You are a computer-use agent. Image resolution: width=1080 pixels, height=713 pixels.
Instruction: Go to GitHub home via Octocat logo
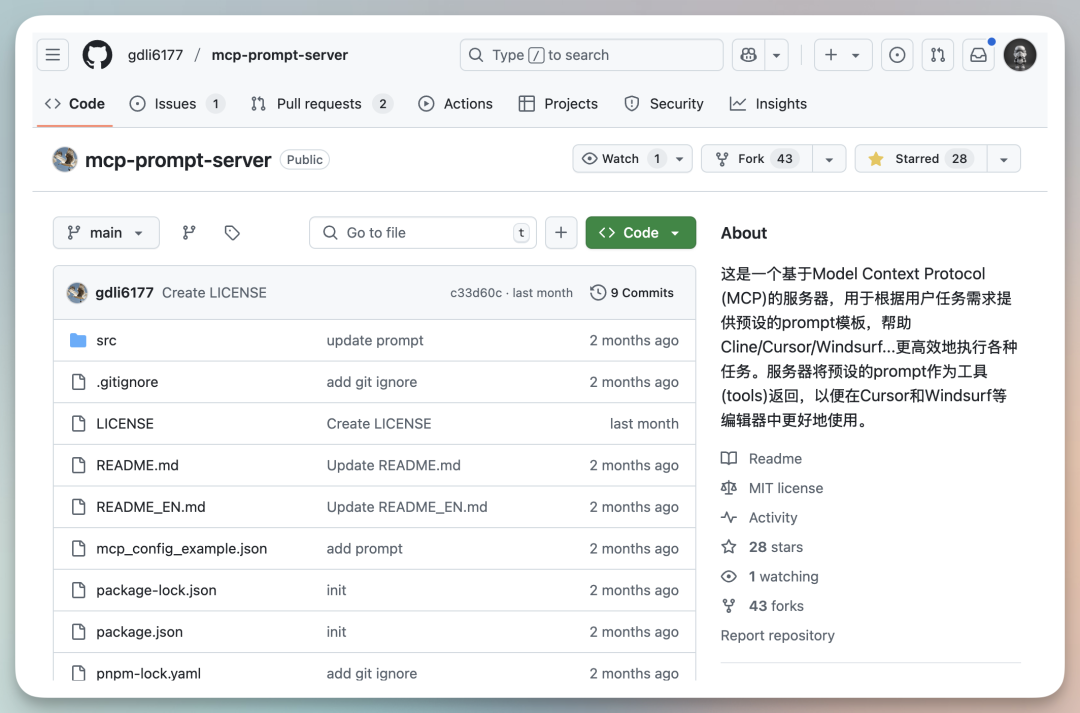coord(97,55)
